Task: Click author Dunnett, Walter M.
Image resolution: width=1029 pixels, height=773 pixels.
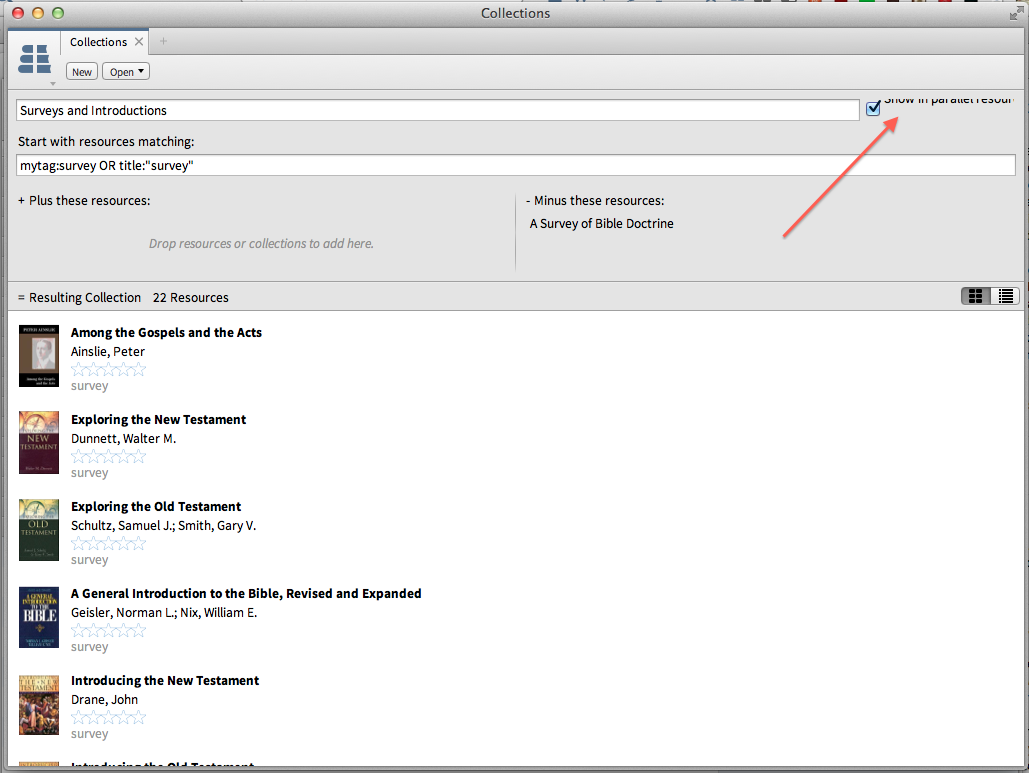Action: click(123, 438)
